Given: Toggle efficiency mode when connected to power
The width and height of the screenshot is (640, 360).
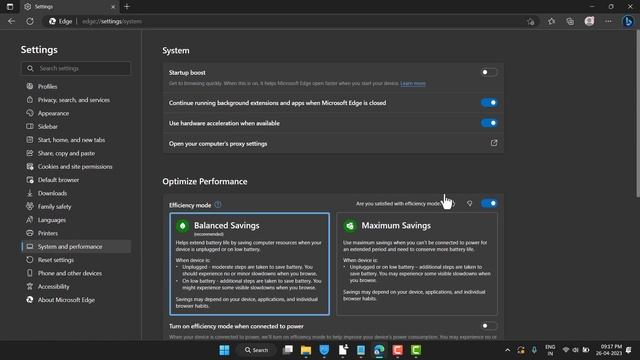Looking at the screenshot, I should click(489, 326).
